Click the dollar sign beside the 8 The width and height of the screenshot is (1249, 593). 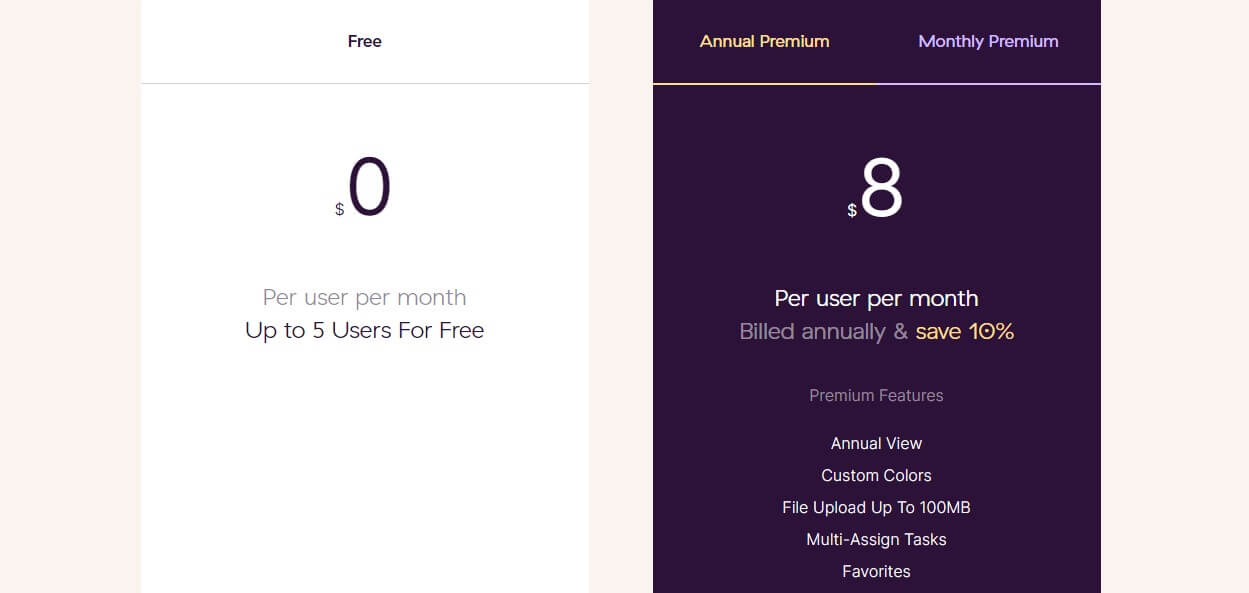point(852,210)
